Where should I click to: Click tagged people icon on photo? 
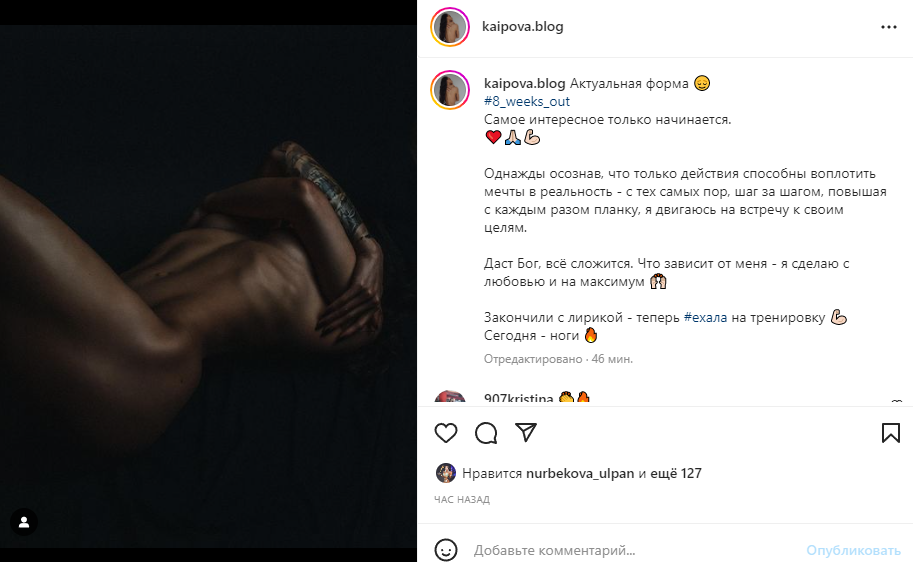pyautogui.click(x=24, y=522)
